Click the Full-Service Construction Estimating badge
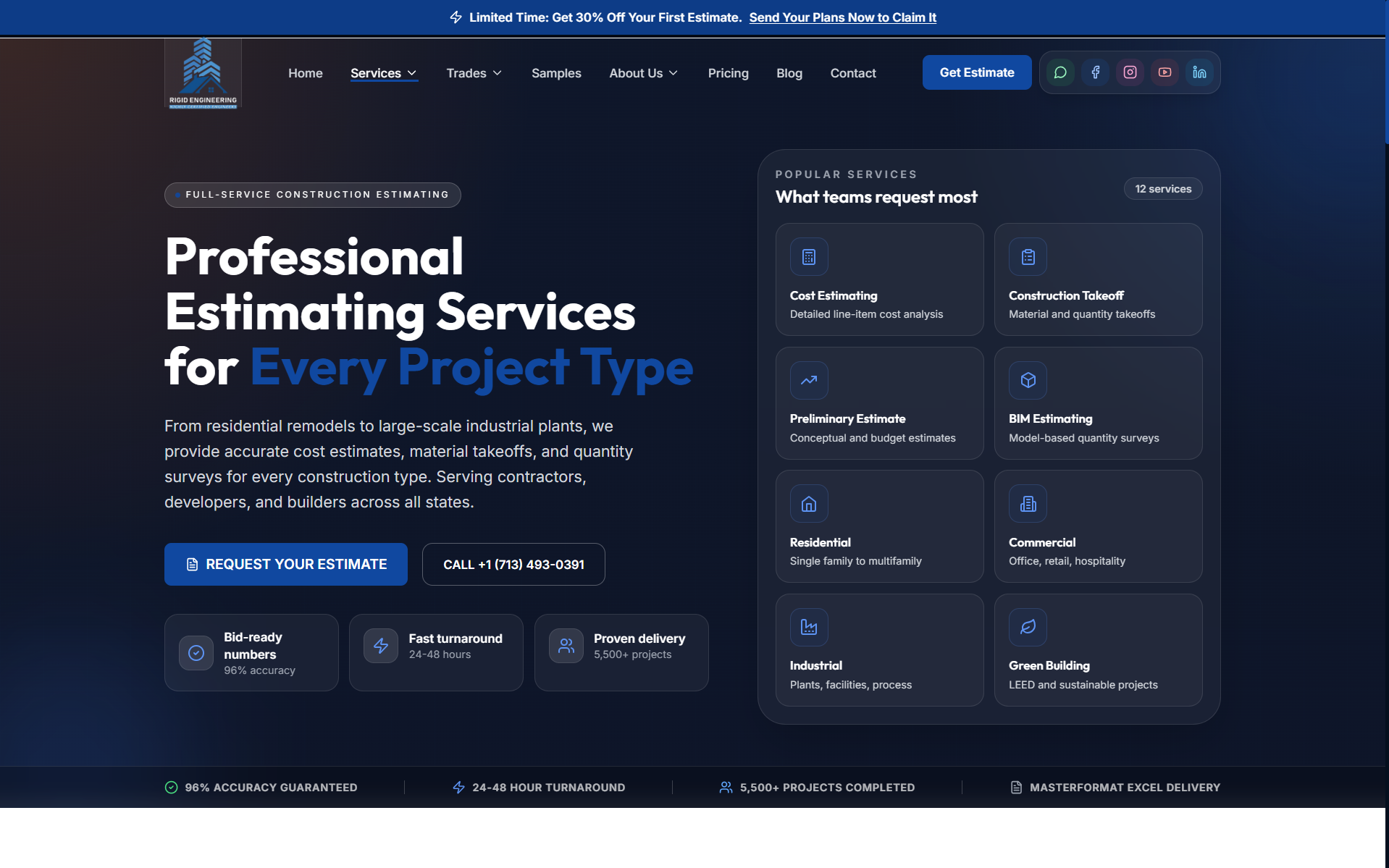Image resolution: width=1389 pixels, height=868 pixels. (313, 195)
